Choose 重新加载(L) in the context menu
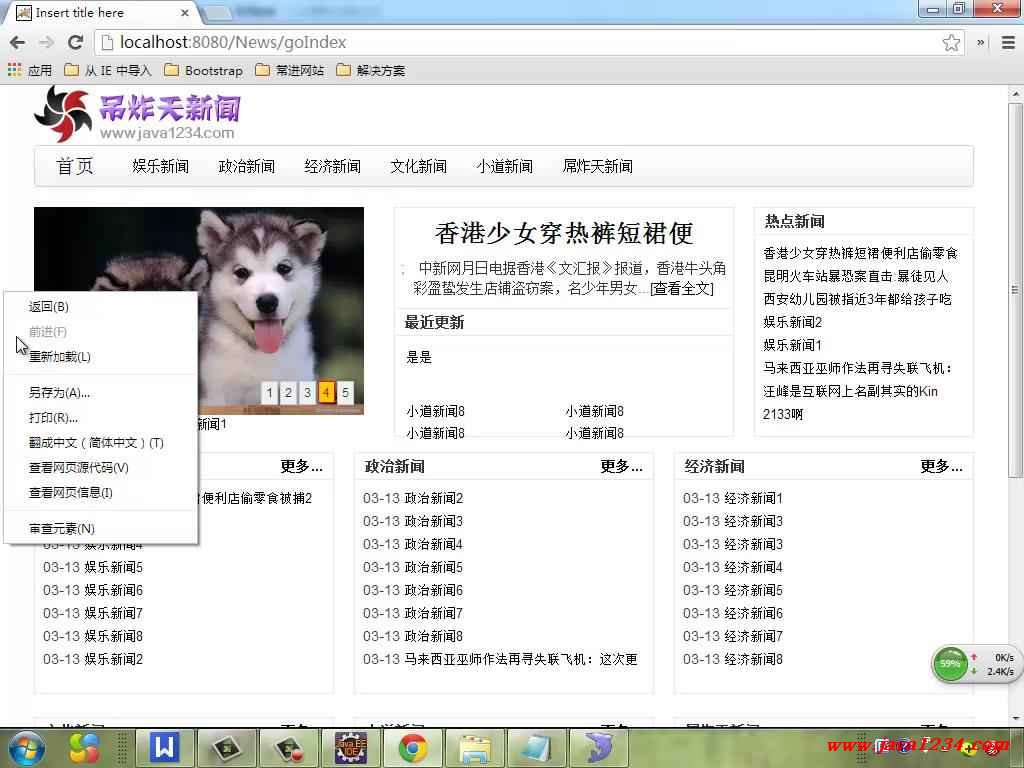Screen dimensions: 1024x768 (101, 357)
